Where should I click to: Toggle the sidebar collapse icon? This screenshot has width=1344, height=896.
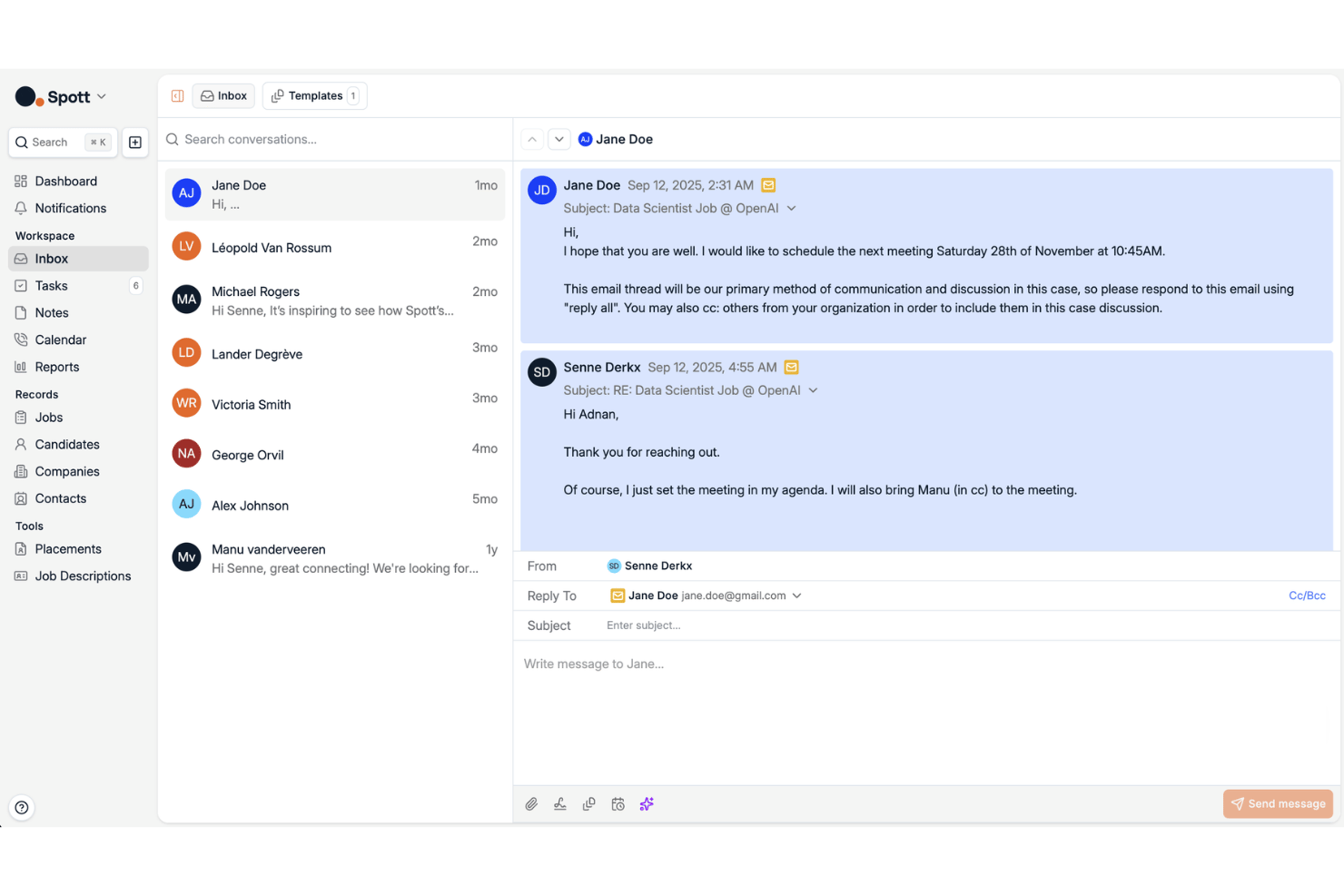178,96
